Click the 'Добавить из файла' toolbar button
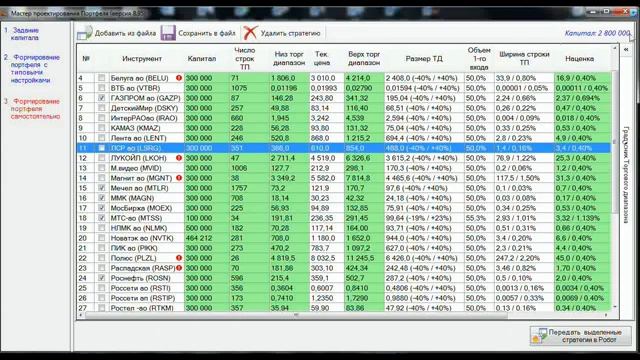Screen dimensions: 640x360 (x=117, y=33)
